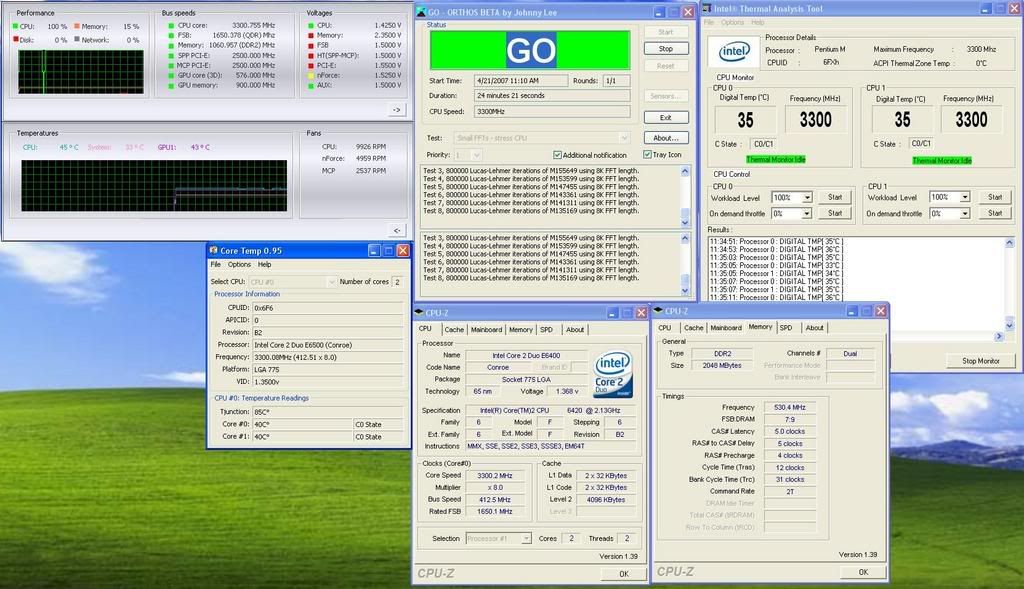Viewport: 1024px width, 589px height.
Task: Click the CPU-Z title bar icon
Action: click(420, 312)
